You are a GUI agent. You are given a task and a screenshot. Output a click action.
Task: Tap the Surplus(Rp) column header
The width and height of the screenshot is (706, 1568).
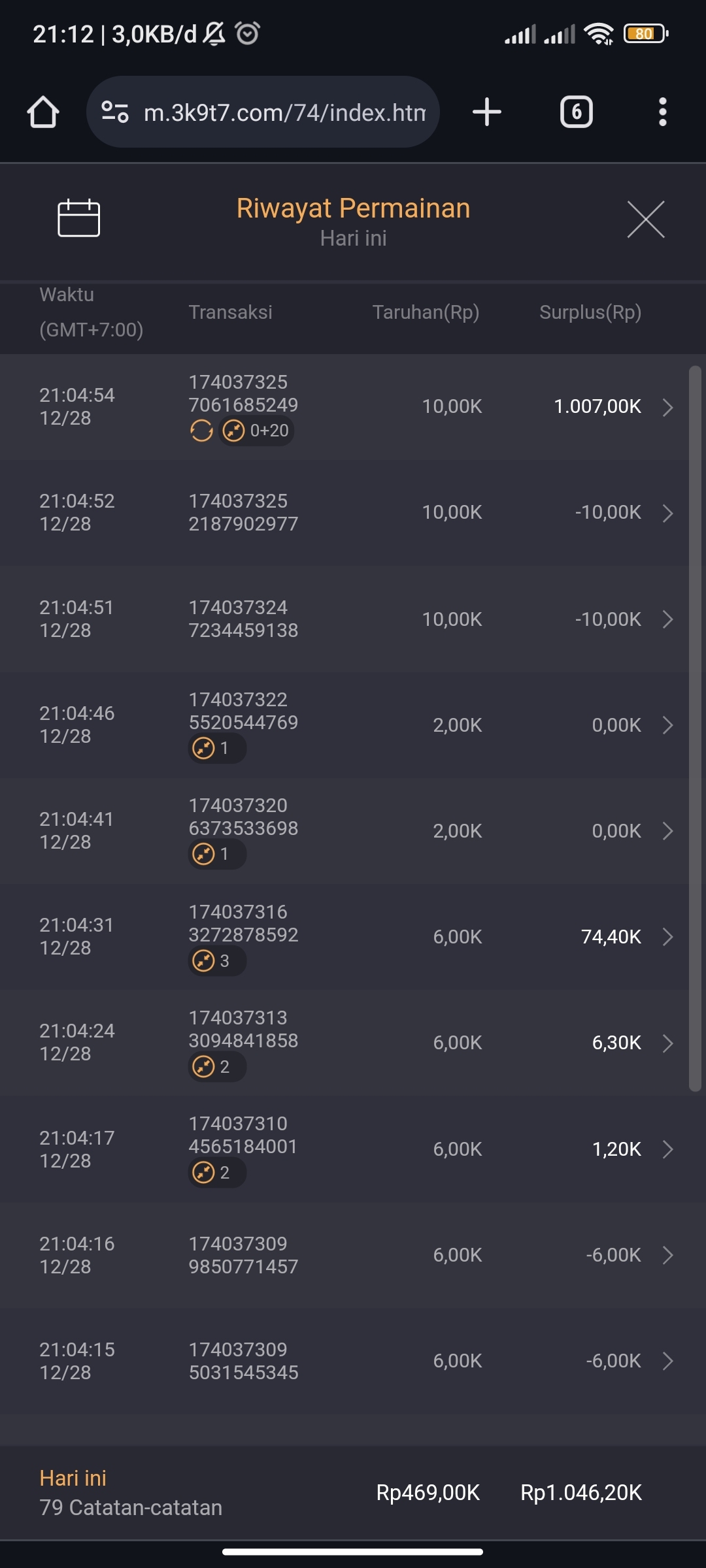tap(590, 312)
